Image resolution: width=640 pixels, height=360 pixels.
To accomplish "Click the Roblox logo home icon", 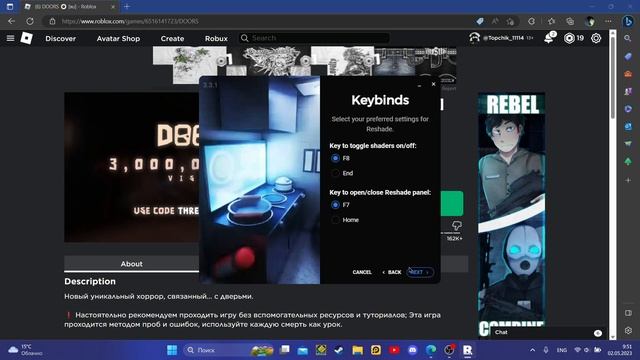I will pyautogui.click(x=27, y=38).
